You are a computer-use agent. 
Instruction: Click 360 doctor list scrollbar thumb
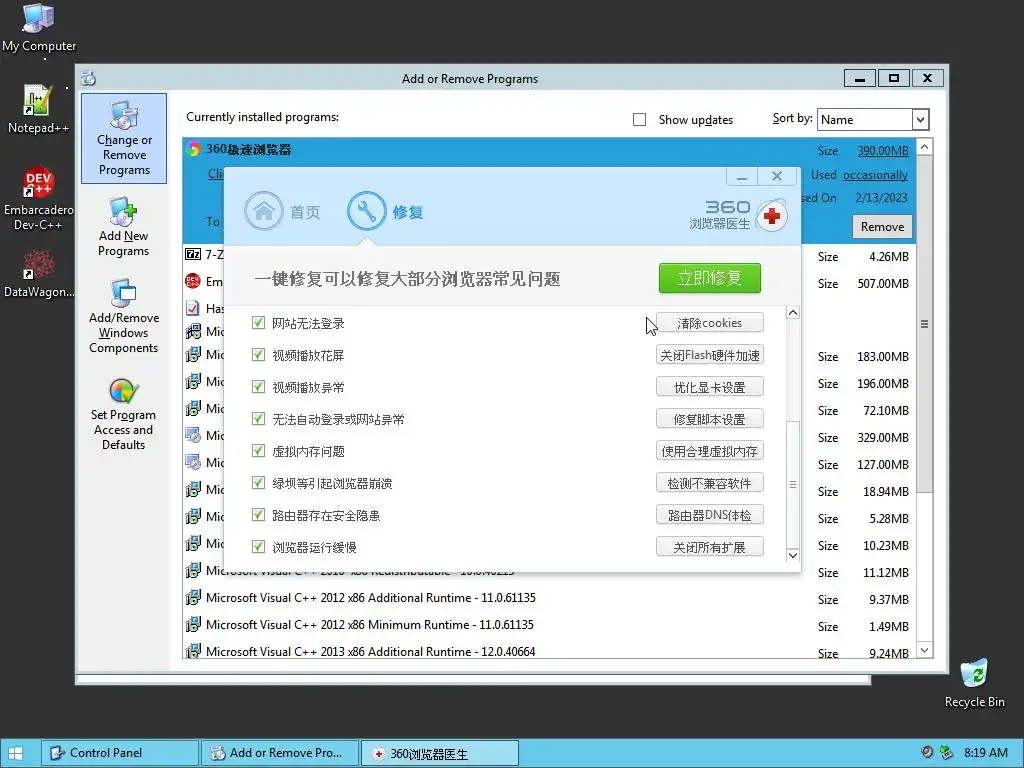point(793,484)
